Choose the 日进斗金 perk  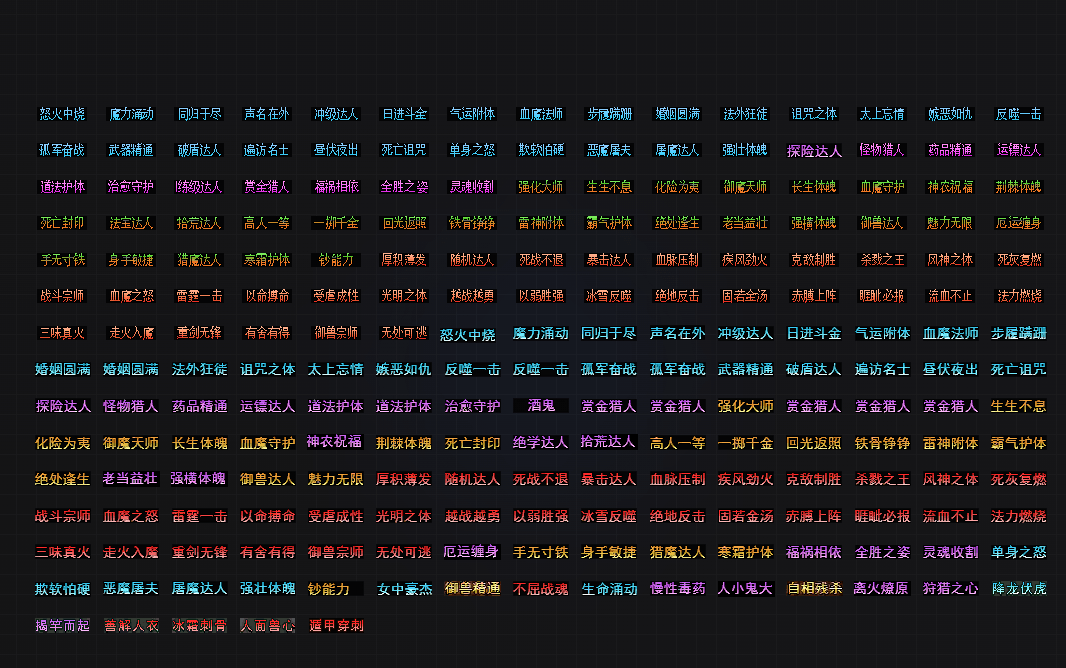pyautogui.click(x=404, y=114)
